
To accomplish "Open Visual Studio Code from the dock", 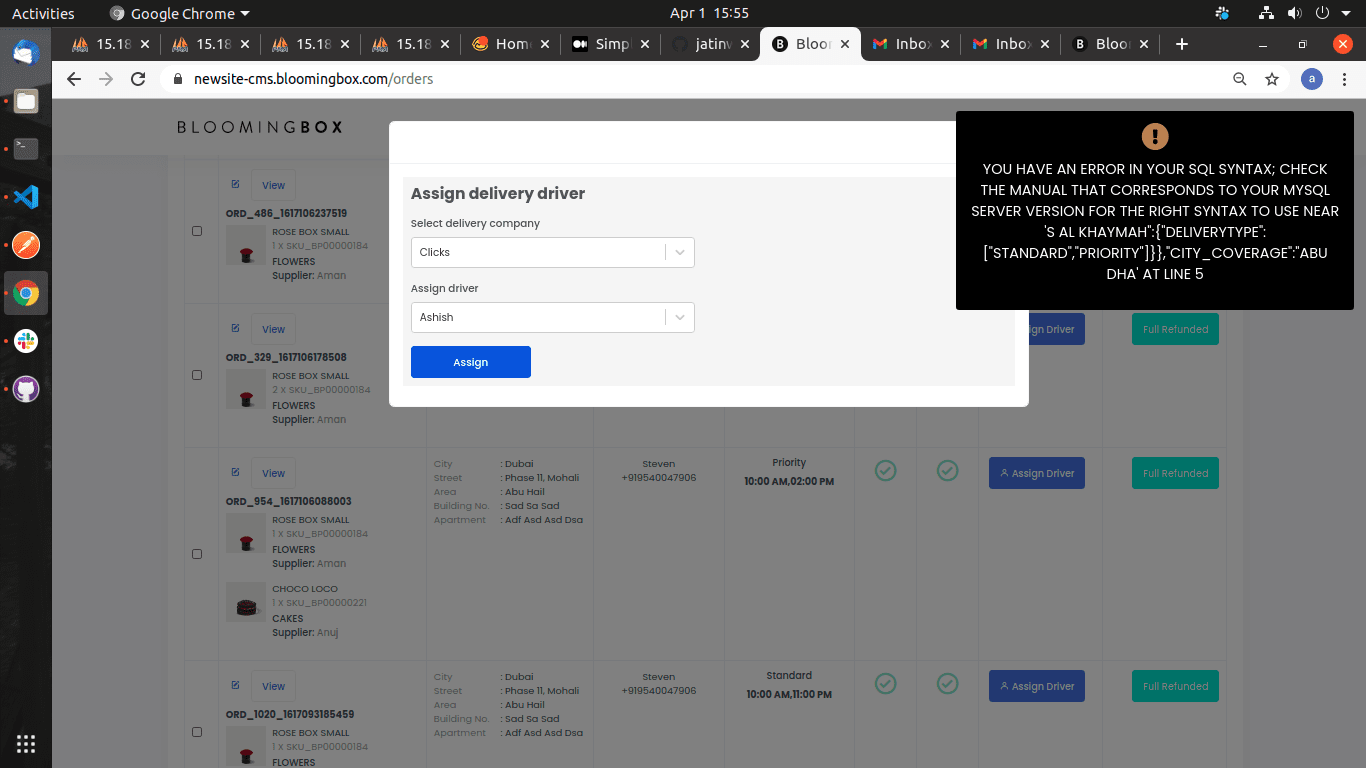I will point(26,197).
